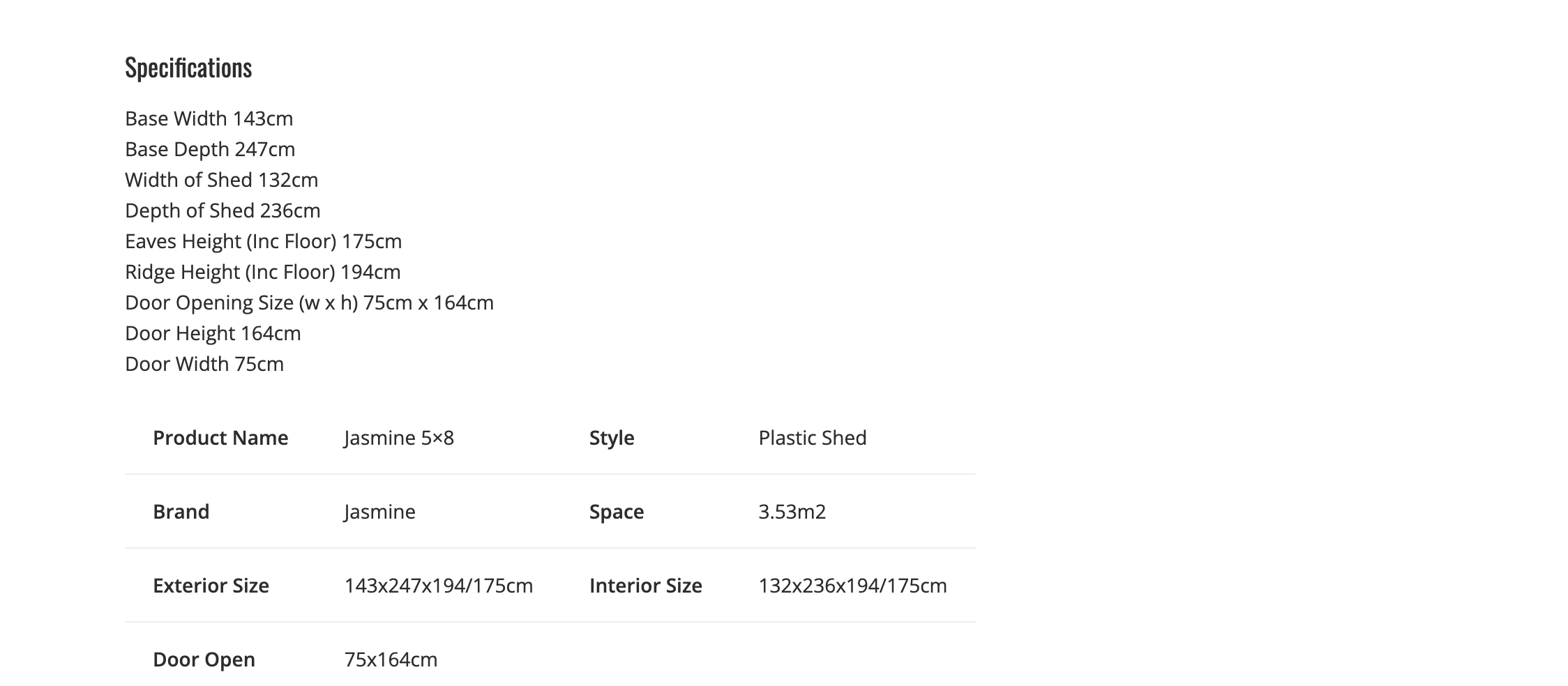Click the Door Open table label
Viewport: 1568px width, 686px height.
tap(204, 660)
